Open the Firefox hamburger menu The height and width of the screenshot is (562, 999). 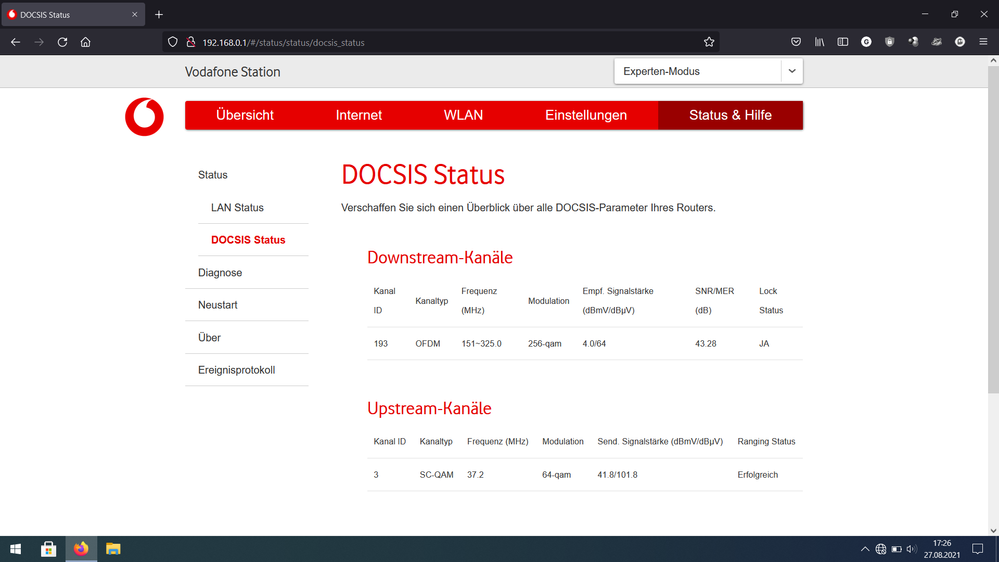(x=983, y=42)
